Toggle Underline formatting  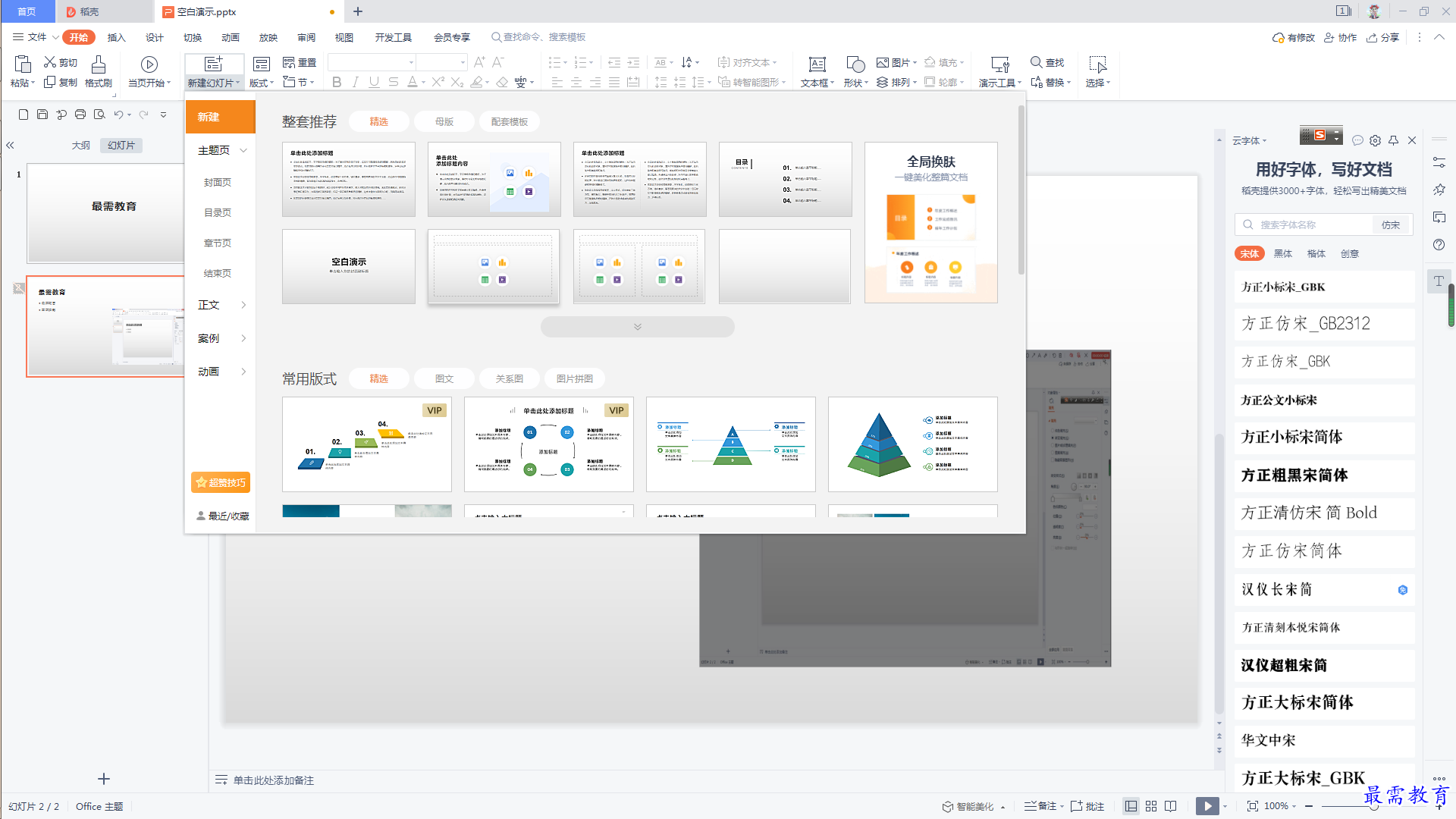coord(374,82)
